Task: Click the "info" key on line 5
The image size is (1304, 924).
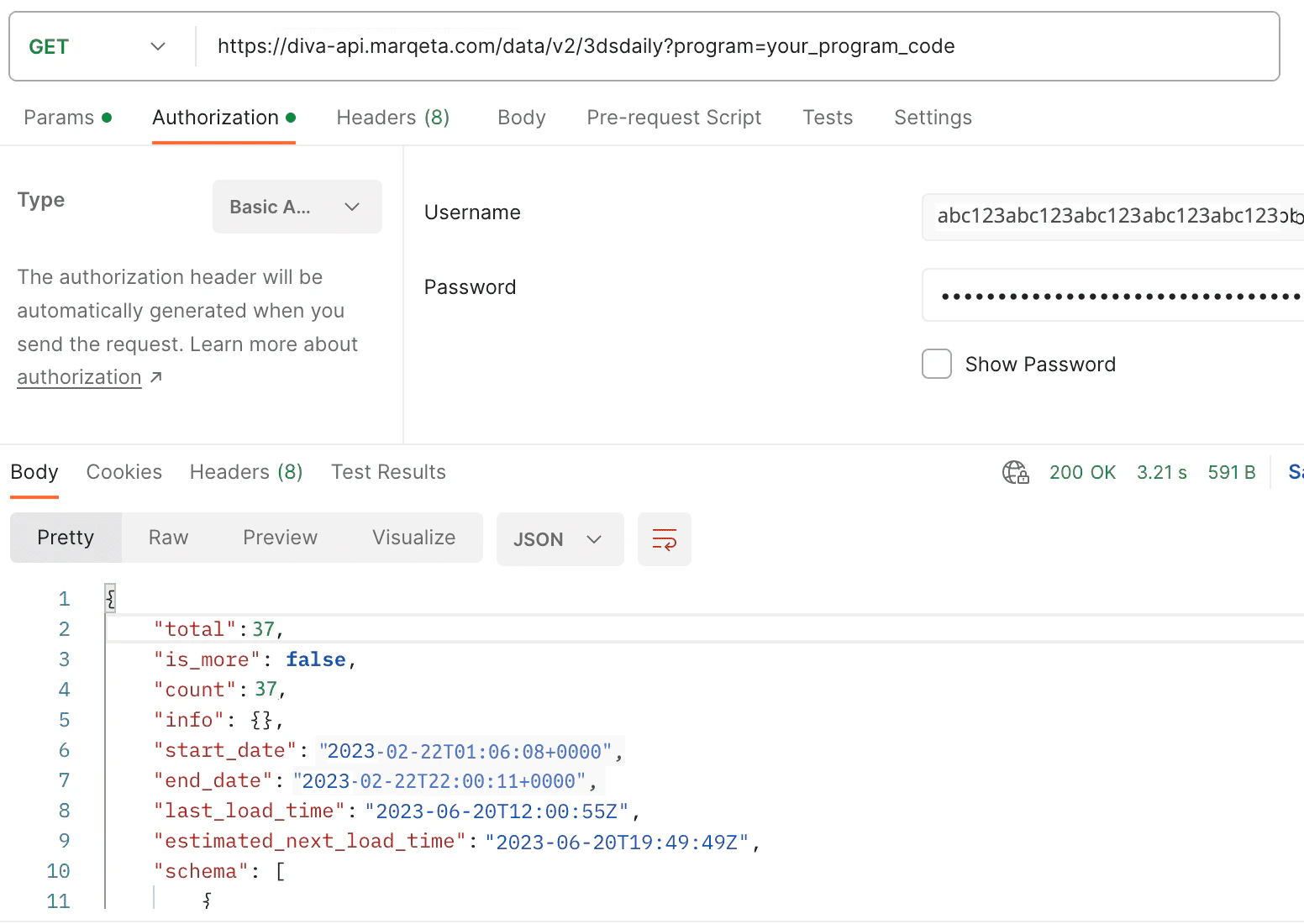Action: click(x=189, y=720)
